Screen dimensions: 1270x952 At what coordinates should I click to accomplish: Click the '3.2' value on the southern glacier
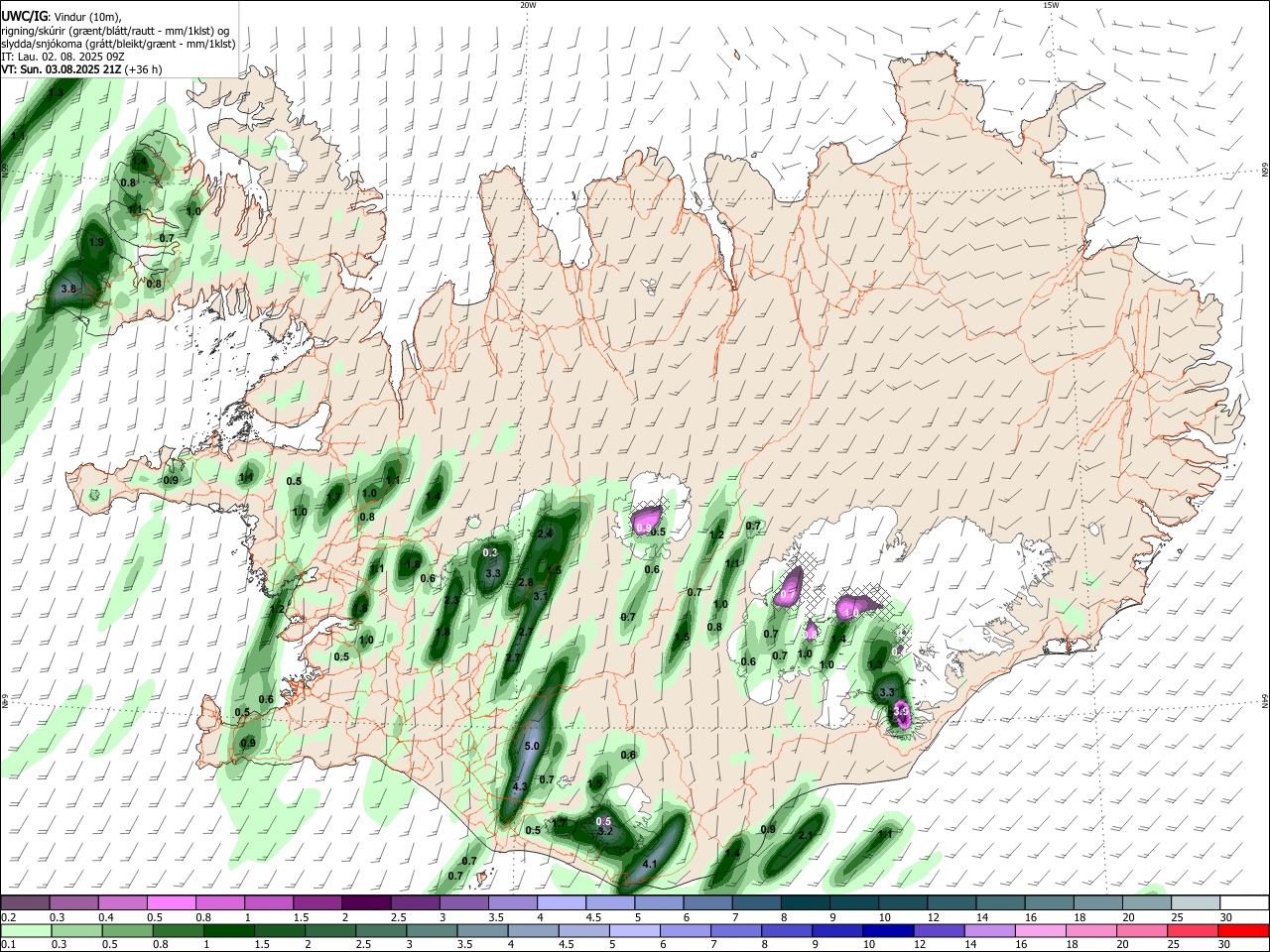[605, 832]
